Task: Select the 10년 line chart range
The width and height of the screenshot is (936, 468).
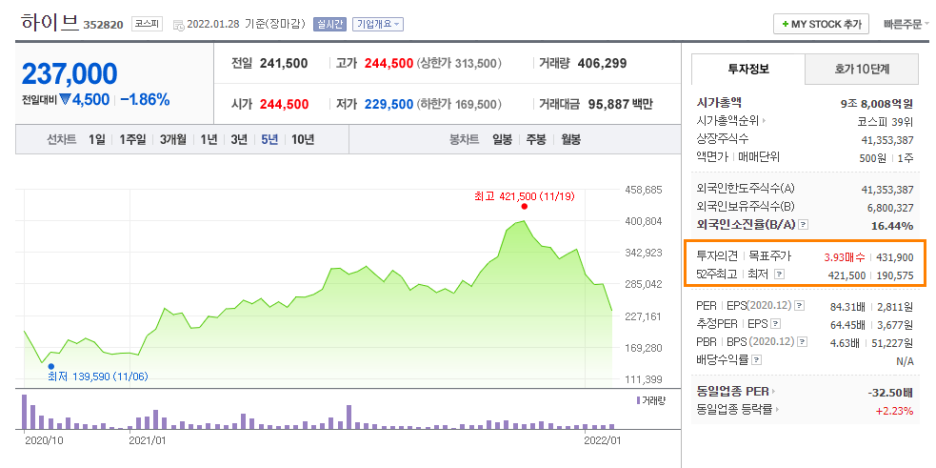Action: [x=303, y=140]
